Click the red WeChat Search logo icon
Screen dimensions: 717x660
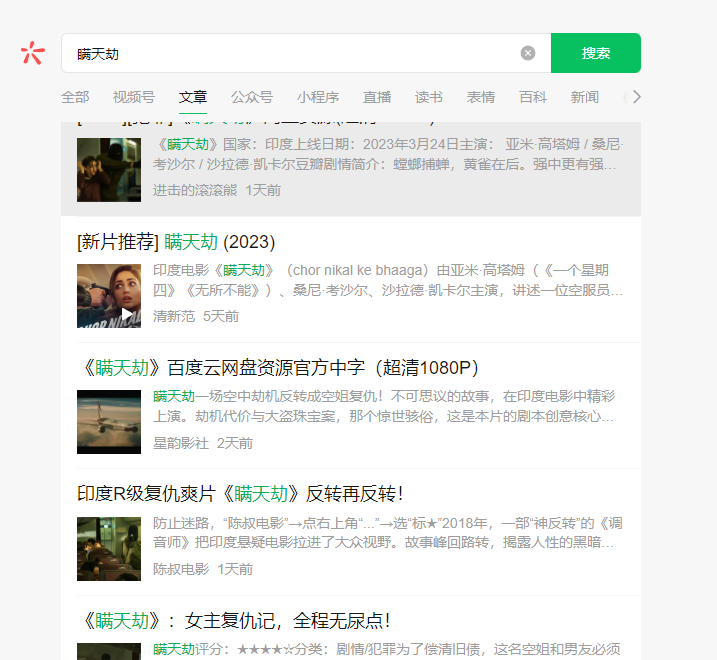pos(33,53)
